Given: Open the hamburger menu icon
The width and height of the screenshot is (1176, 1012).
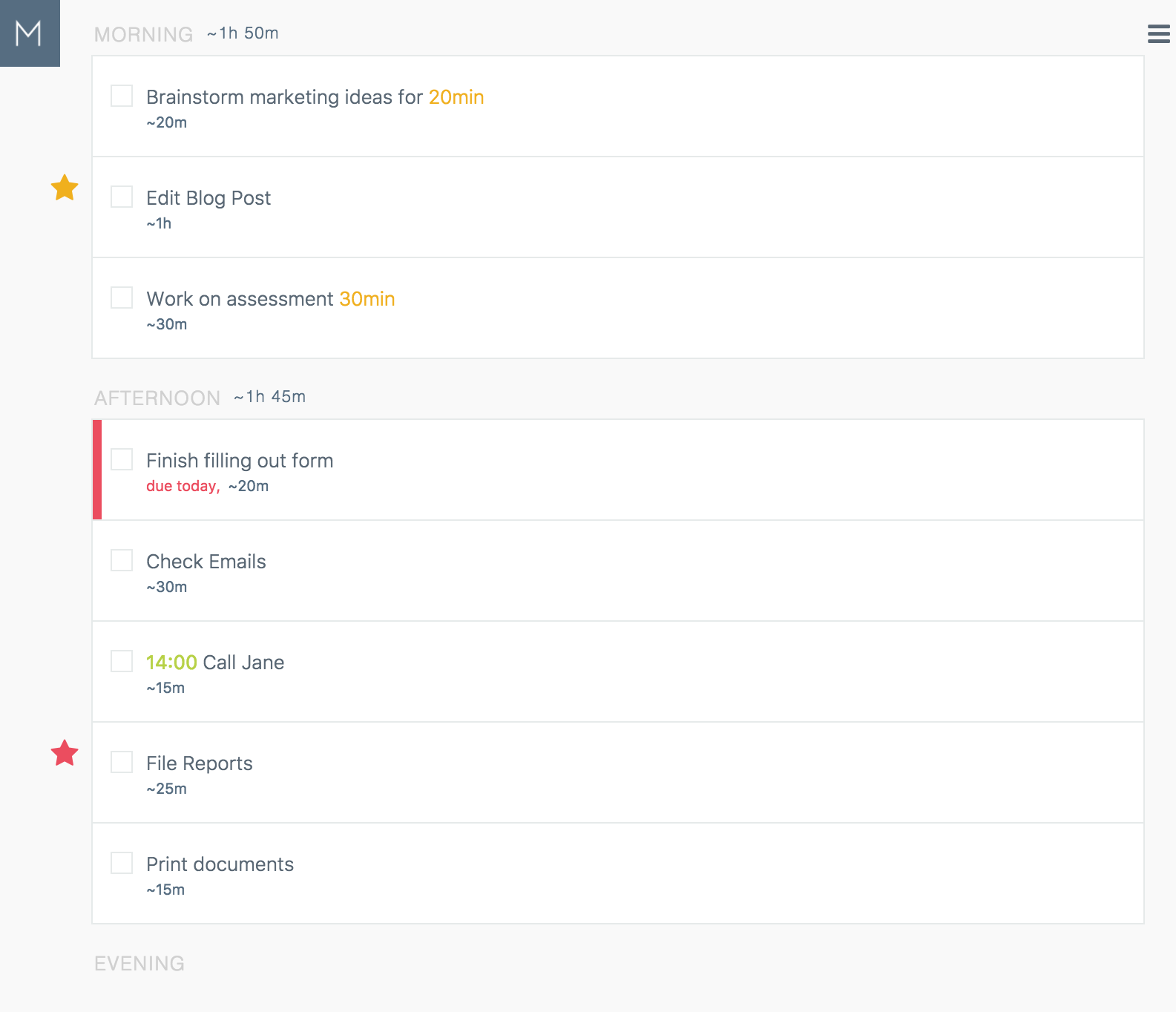Looking at the screenshot, I should coord(1158,33).
